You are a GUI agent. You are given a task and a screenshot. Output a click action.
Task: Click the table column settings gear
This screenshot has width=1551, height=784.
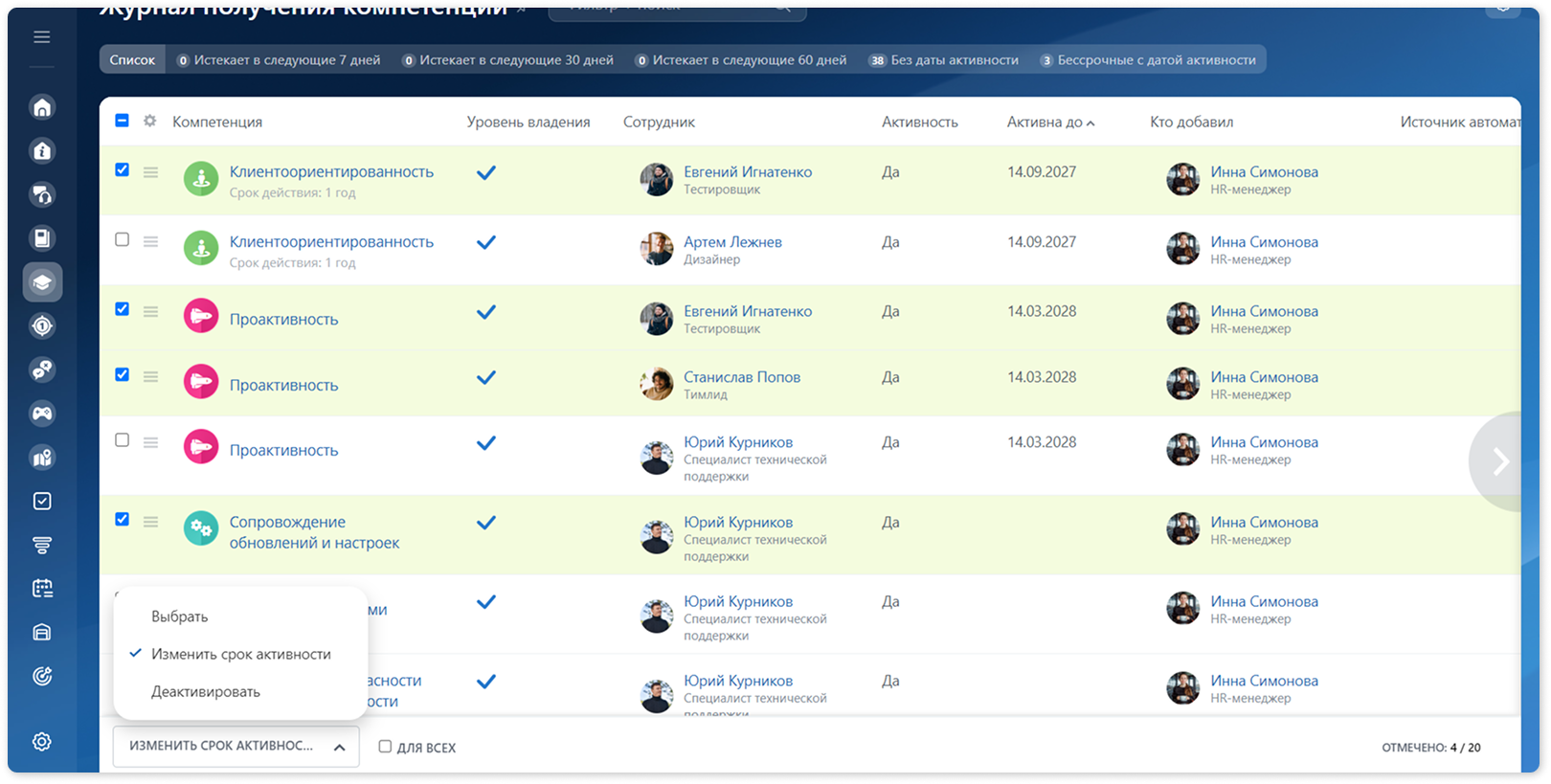(x=150, y=122)
